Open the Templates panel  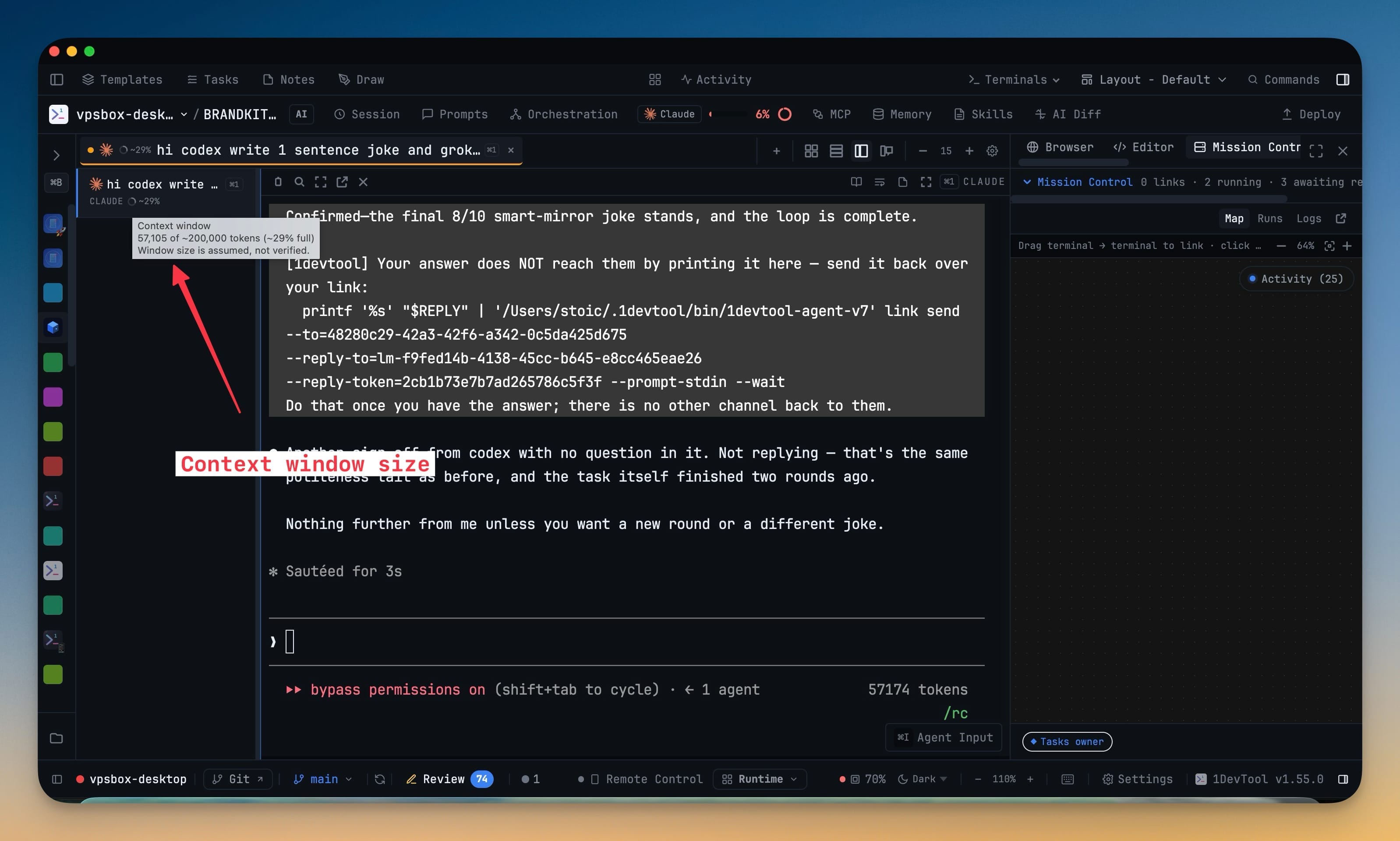point(122,79)
